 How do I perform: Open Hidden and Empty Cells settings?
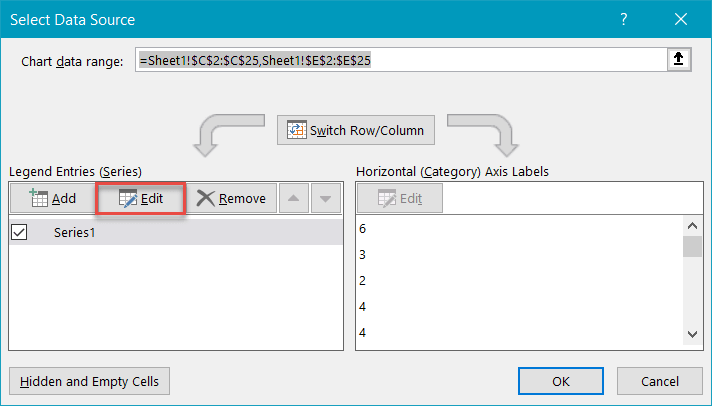(90, 380)
